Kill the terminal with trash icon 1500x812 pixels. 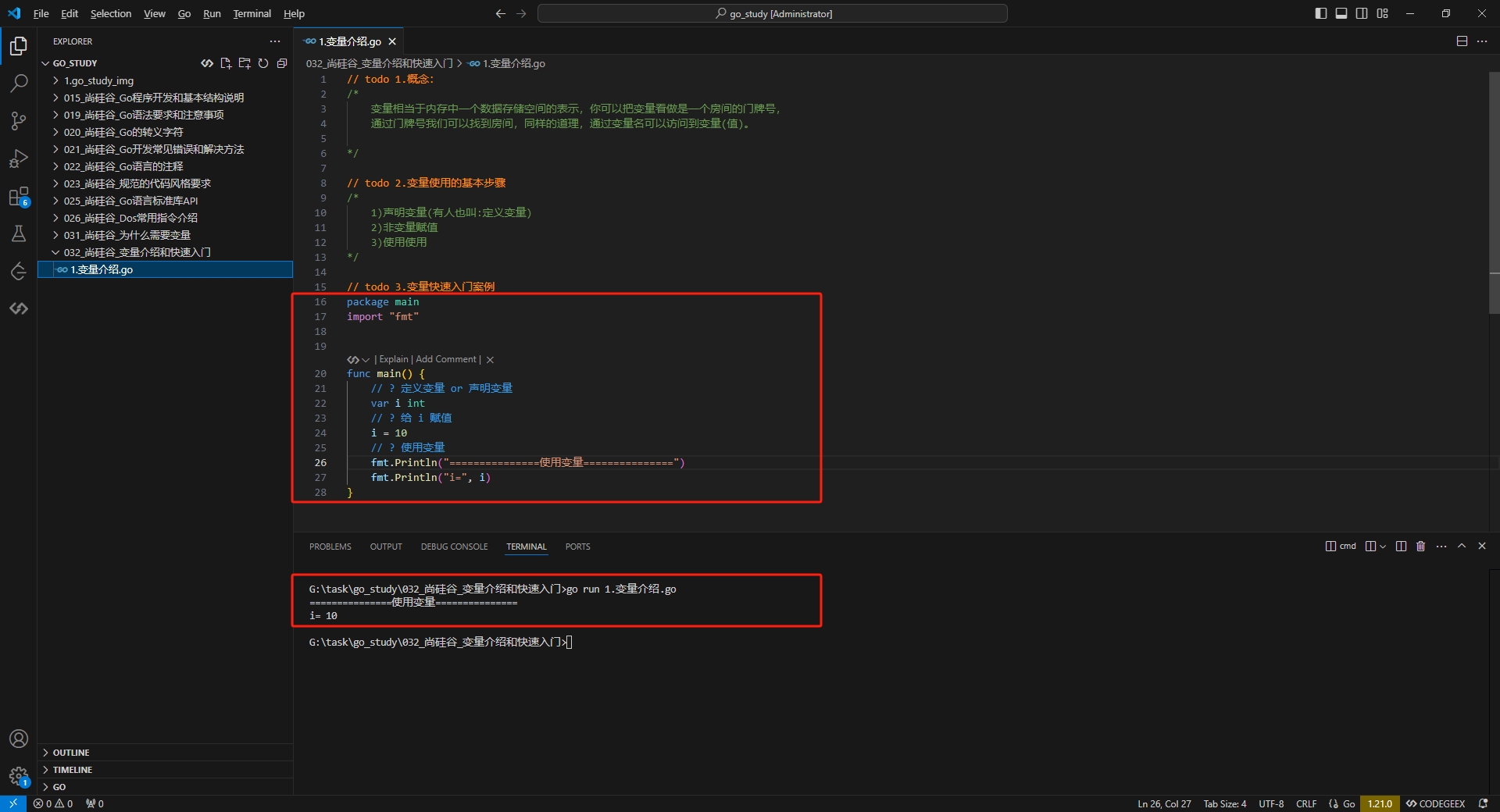click(x=1420, y=547)
